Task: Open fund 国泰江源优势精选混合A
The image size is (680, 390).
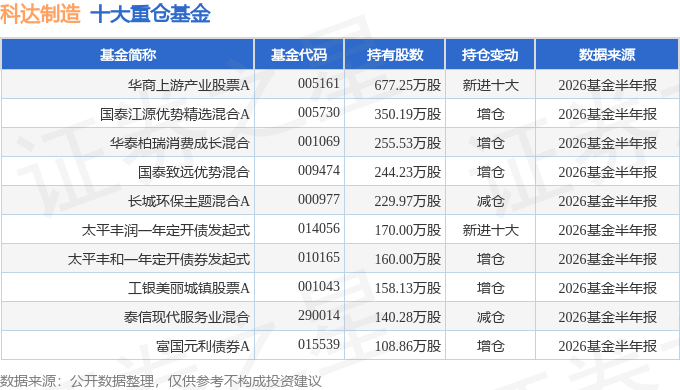Action: point(175,114)
